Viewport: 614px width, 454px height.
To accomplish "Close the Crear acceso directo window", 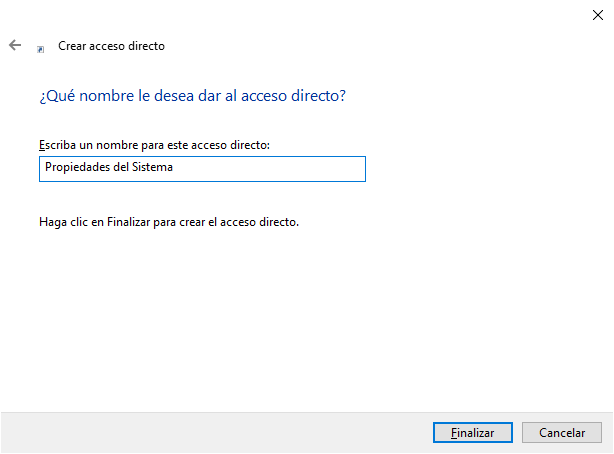I will click(596, 14).
